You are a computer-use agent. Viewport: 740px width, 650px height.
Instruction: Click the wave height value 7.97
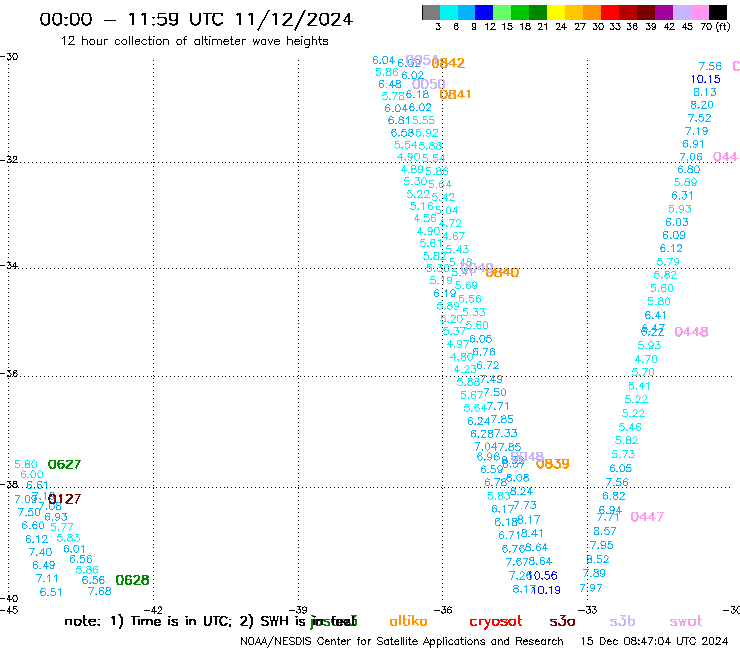point(591,588)
